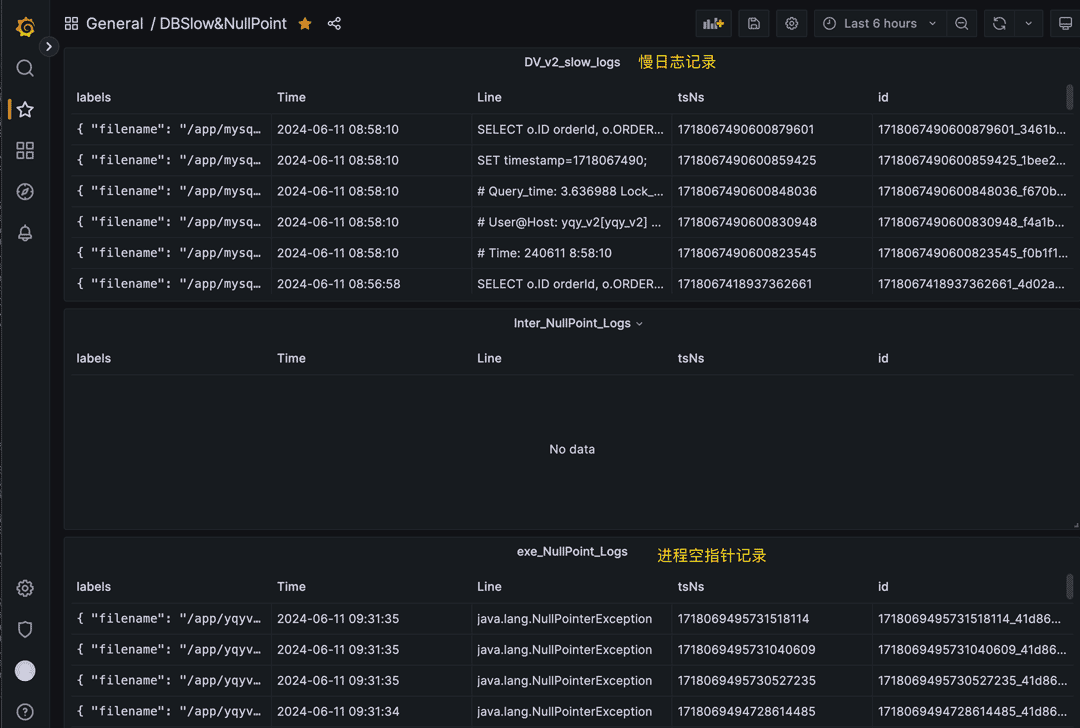Click the 'No data' message in Inter_NullPoint_Logs
Image resolution: width=1080 pixels, height=728 pixels.
pos(572,449)
